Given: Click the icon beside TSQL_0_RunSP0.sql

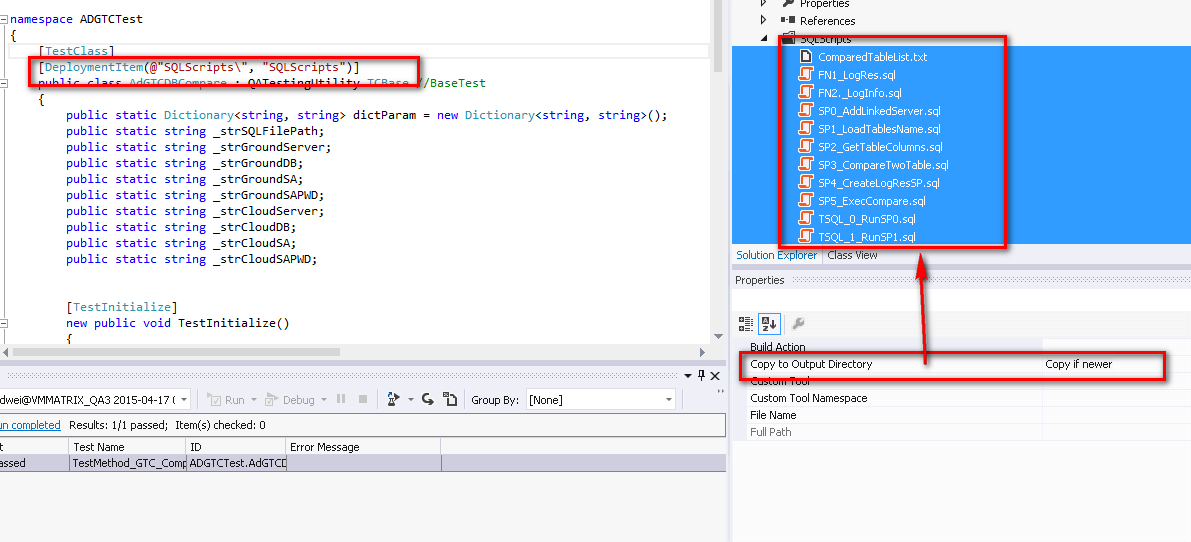Looking at the screenshot, I should pos(807,219).
